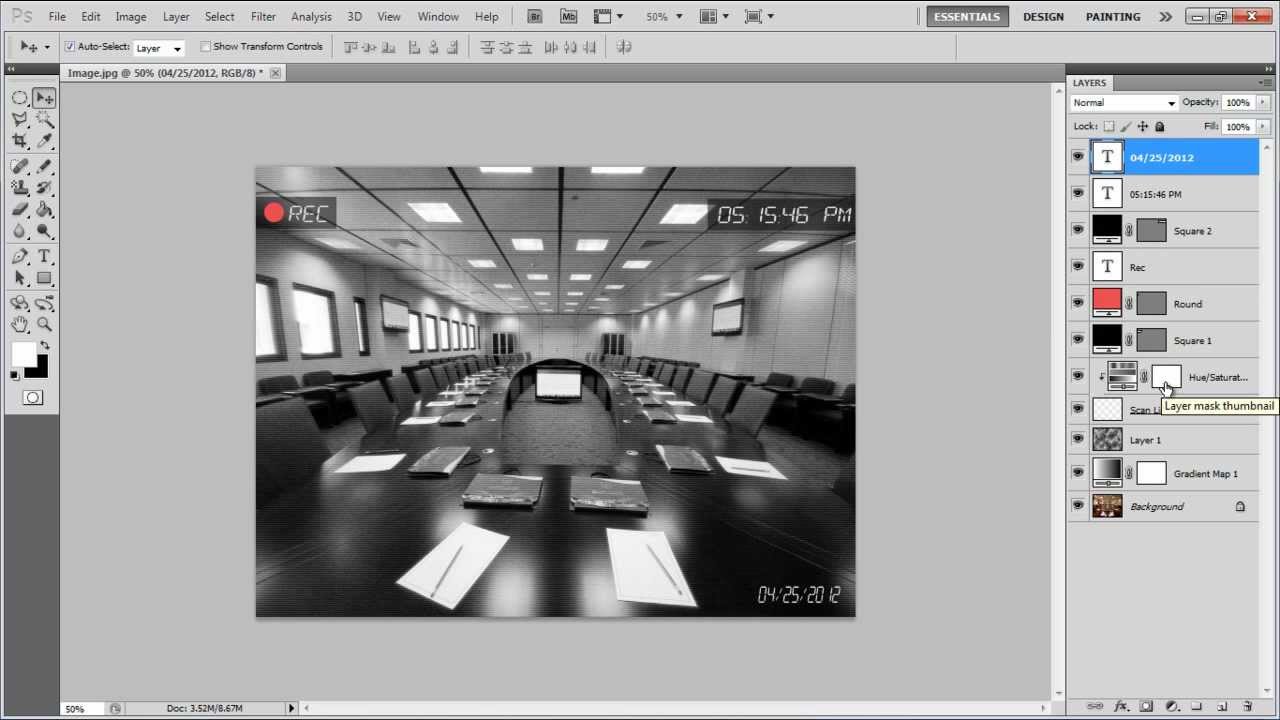Select the Magic Wand tool
Image resolution: width=1280 pixels, height=720 pixels.
click(44, 120)
